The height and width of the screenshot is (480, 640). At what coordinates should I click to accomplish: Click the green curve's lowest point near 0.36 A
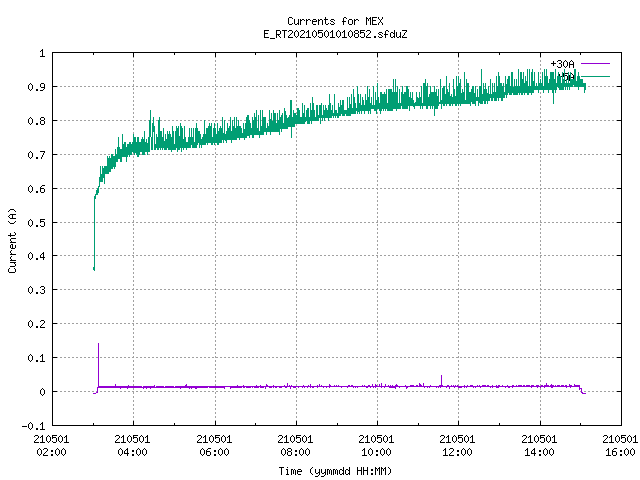tap(94, 269)
